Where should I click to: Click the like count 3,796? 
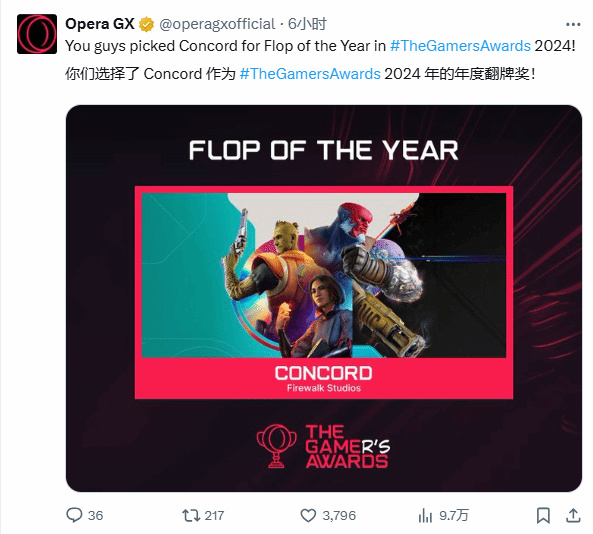click(x=339, y=515)
